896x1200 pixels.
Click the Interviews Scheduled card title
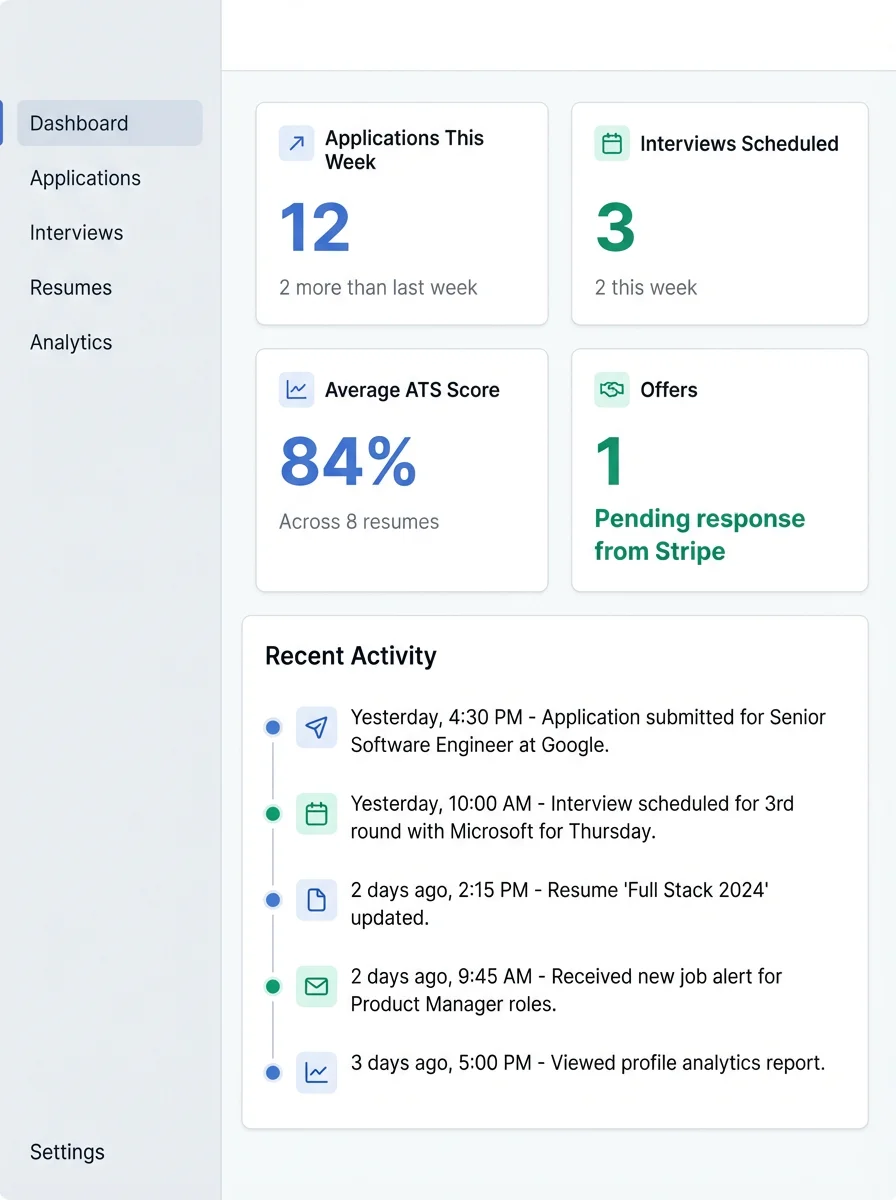tap(739, 144)
